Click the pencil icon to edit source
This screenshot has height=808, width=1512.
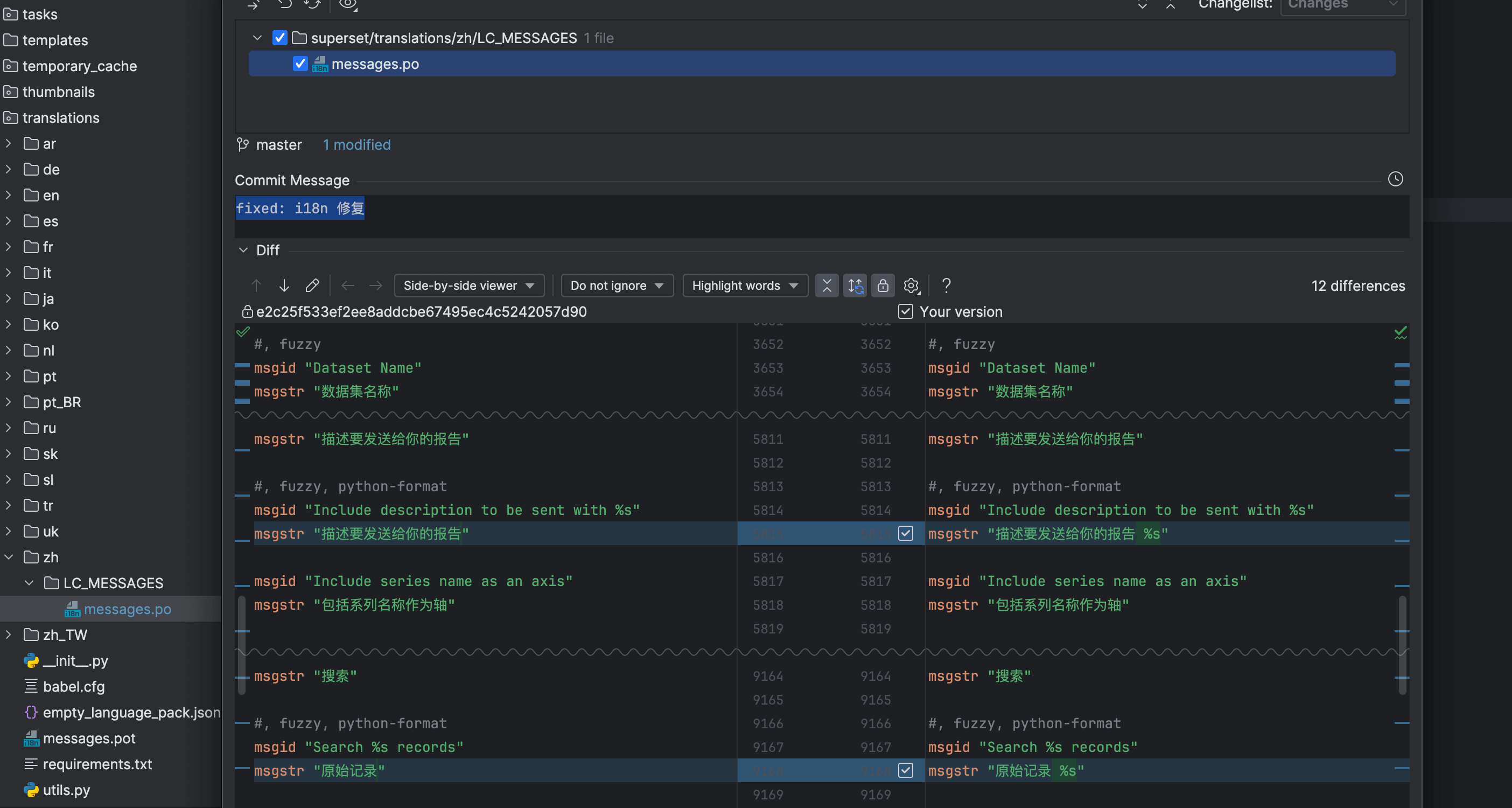(x=312, y=285)
